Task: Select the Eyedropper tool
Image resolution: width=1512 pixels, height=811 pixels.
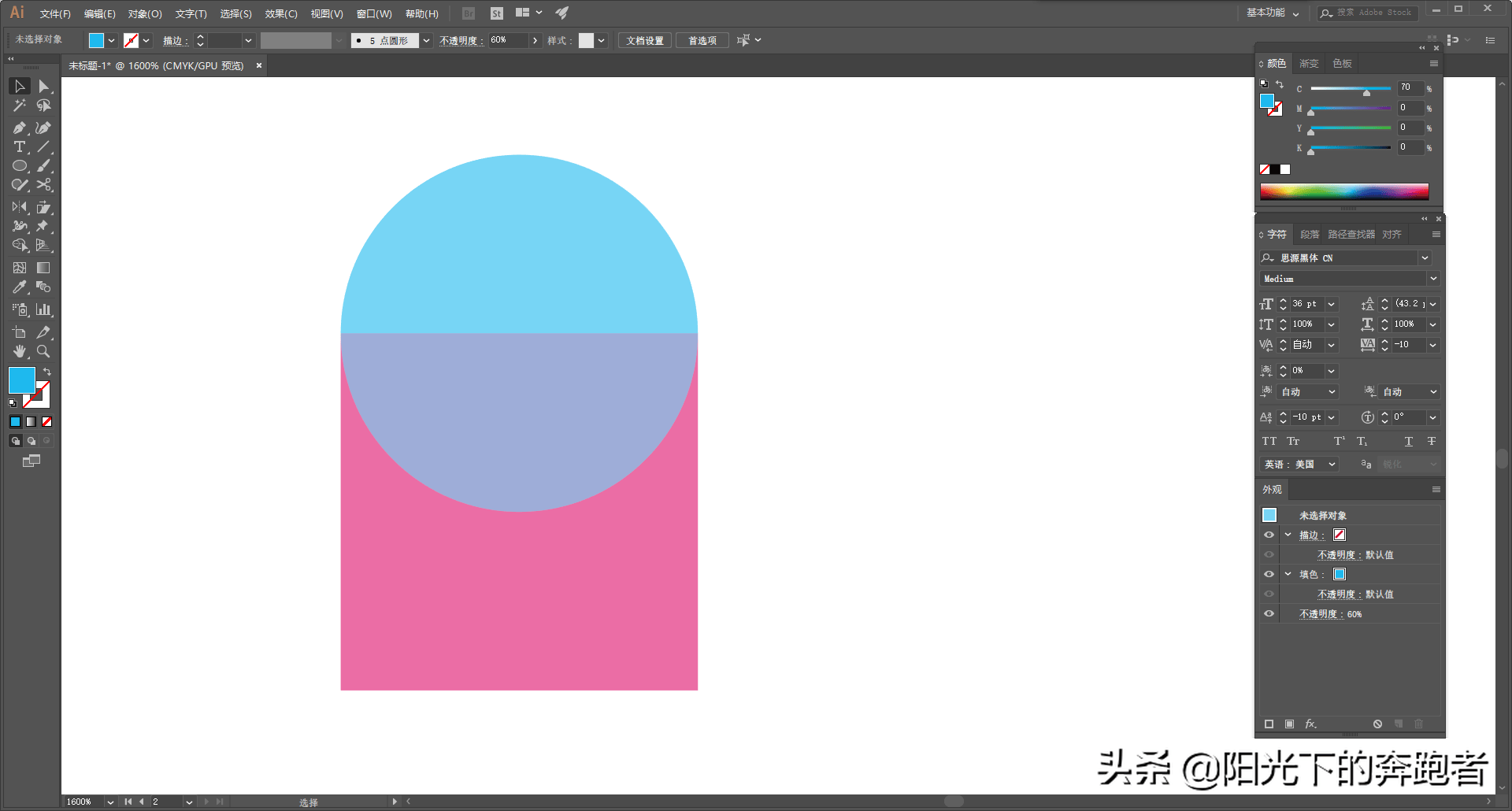Action: click(x=19, y=287)
